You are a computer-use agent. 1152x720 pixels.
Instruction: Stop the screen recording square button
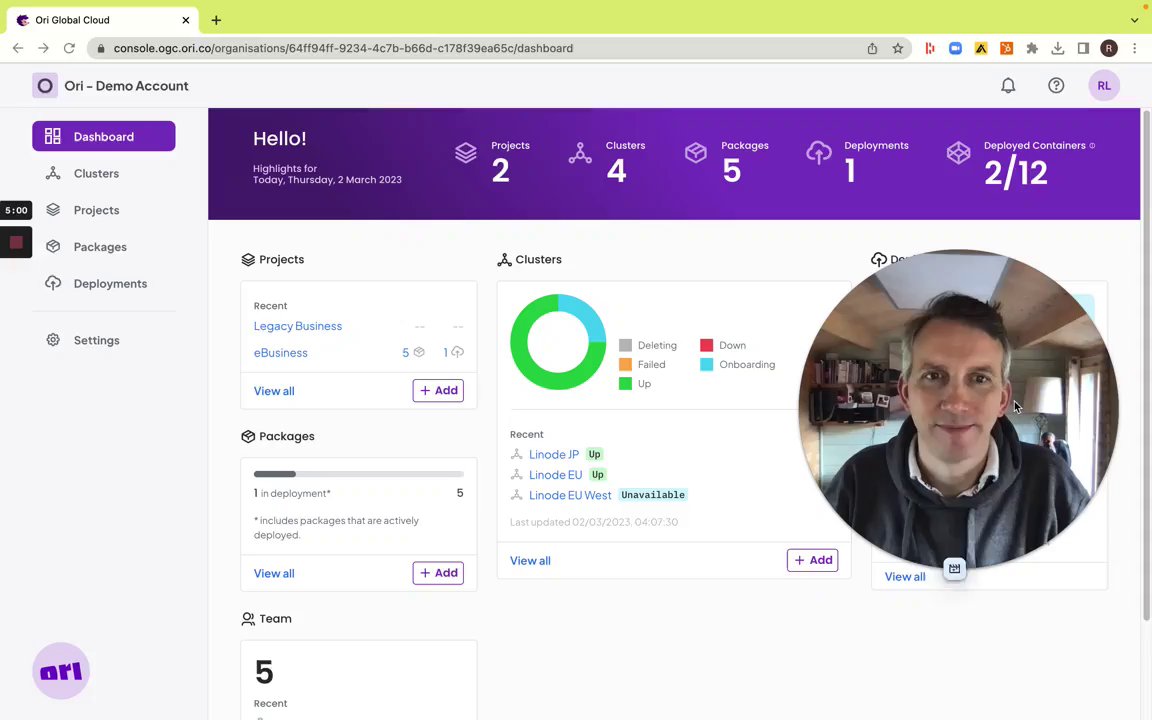[16, 242]
